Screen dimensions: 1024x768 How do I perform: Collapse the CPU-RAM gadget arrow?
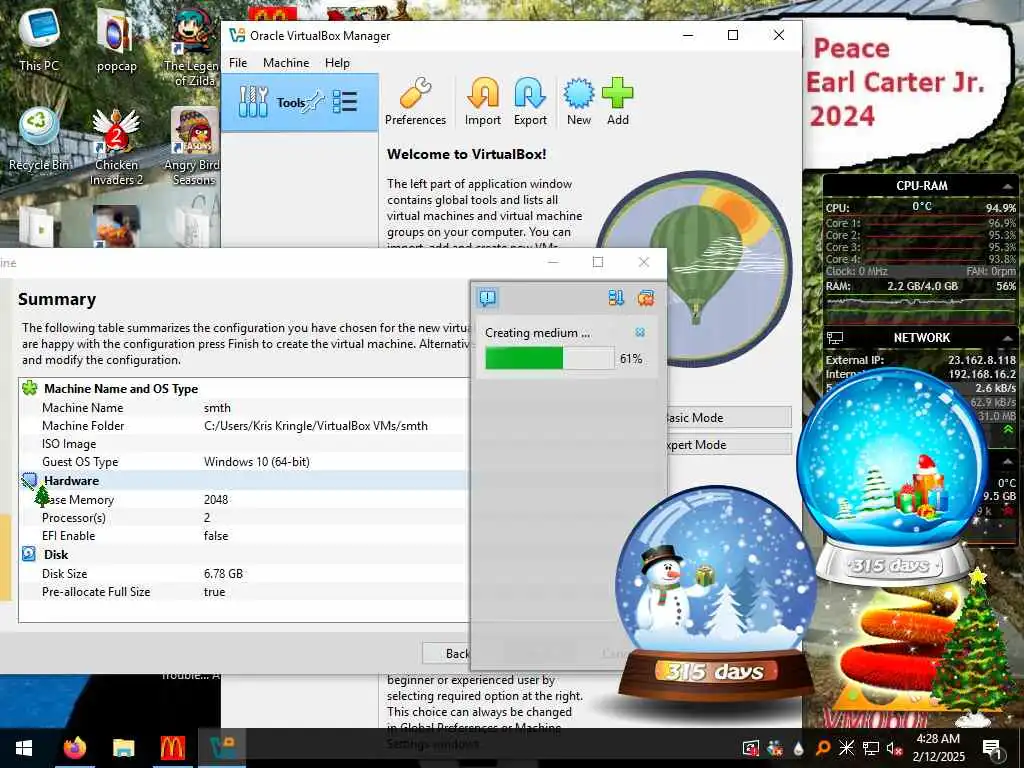pos(1008,186)
